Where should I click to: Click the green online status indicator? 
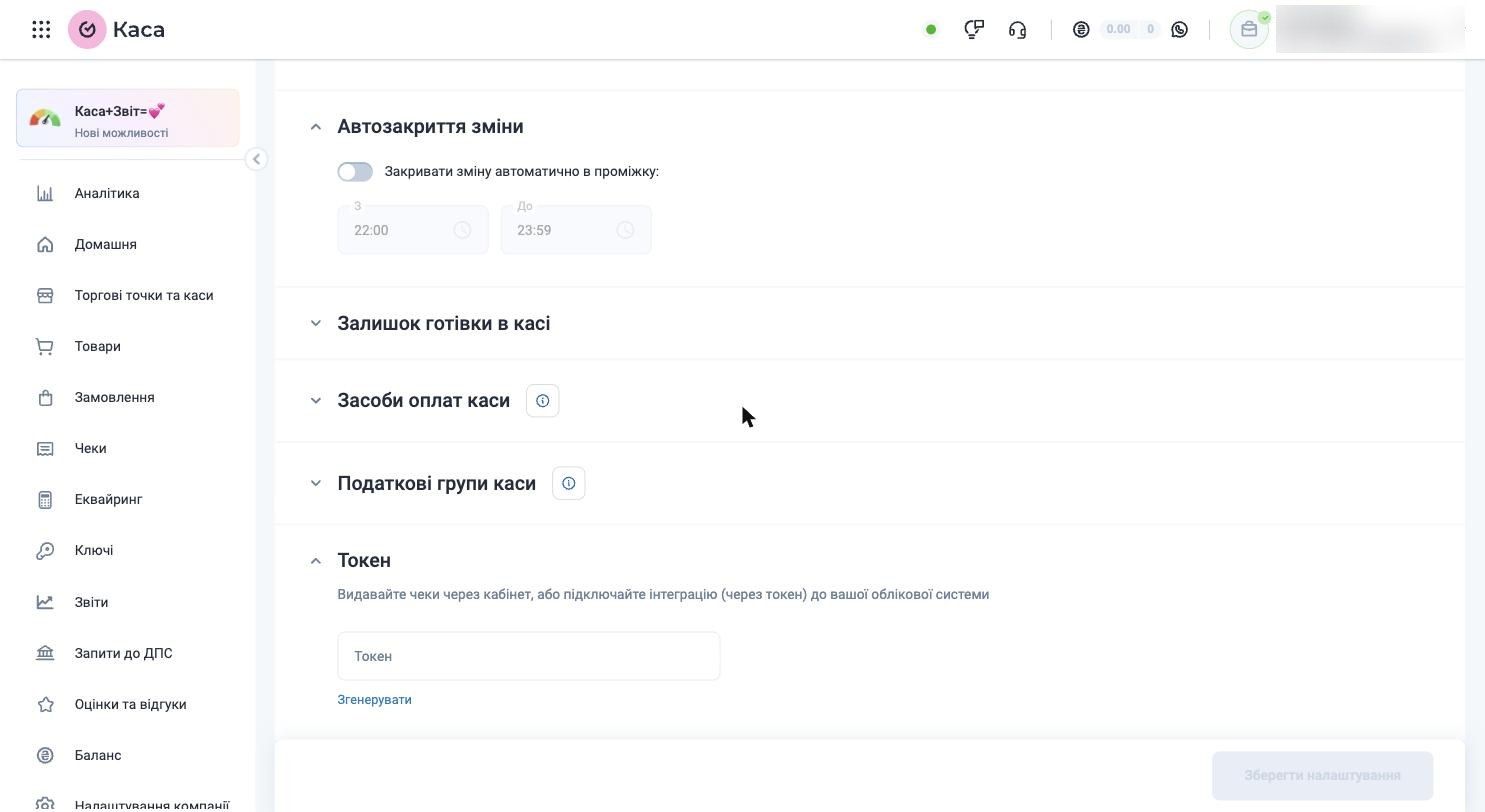coord(931,30)
